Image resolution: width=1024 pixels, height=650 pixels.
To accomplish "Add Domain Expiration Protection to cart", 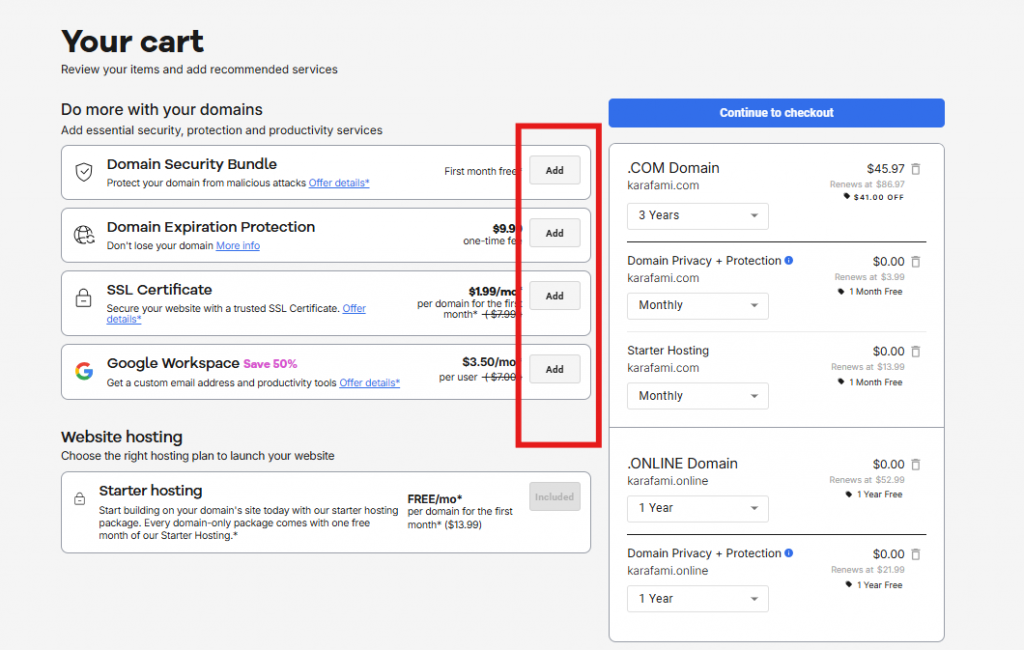I will coord(554,233).
